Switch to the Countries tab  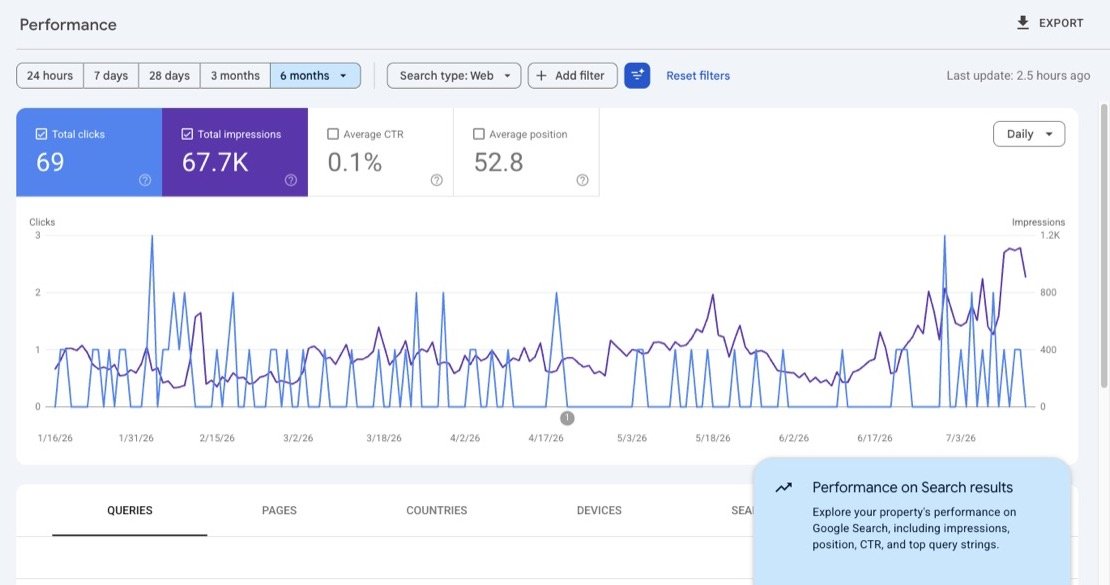pyautogui.click(x=437, y=510)
